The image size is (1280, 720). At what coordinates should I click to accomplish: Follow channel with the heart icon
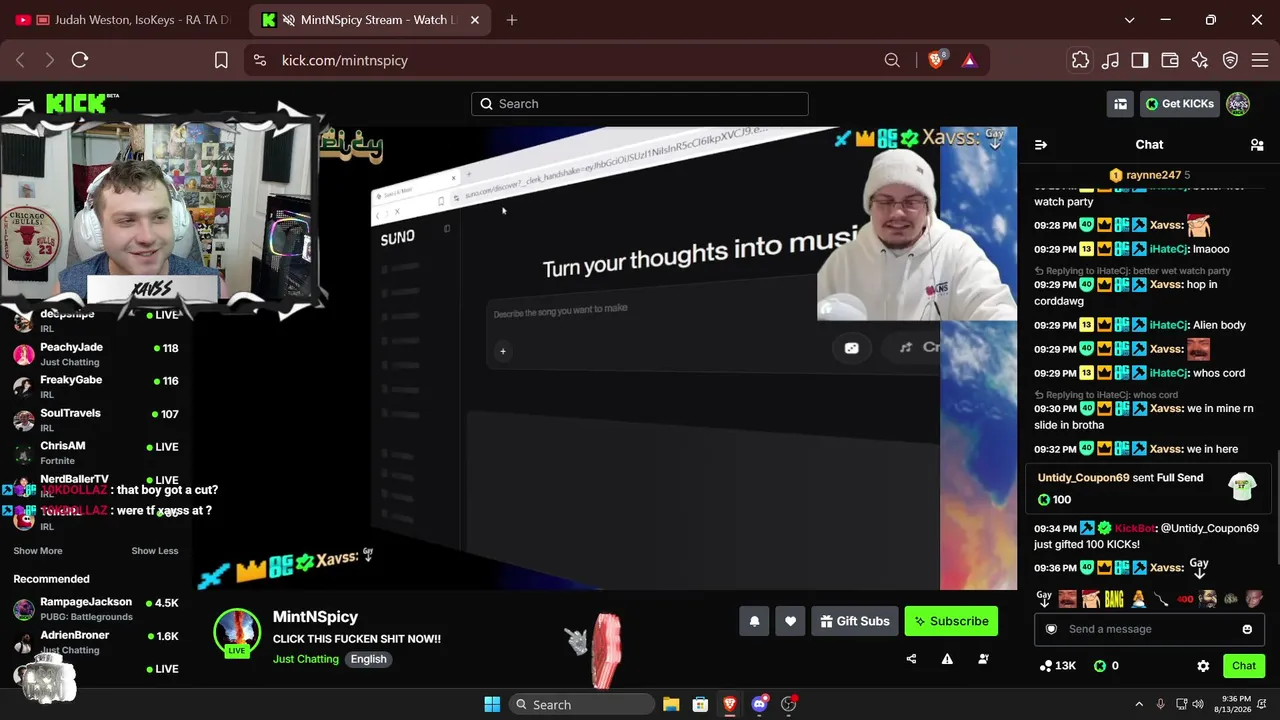790,621
